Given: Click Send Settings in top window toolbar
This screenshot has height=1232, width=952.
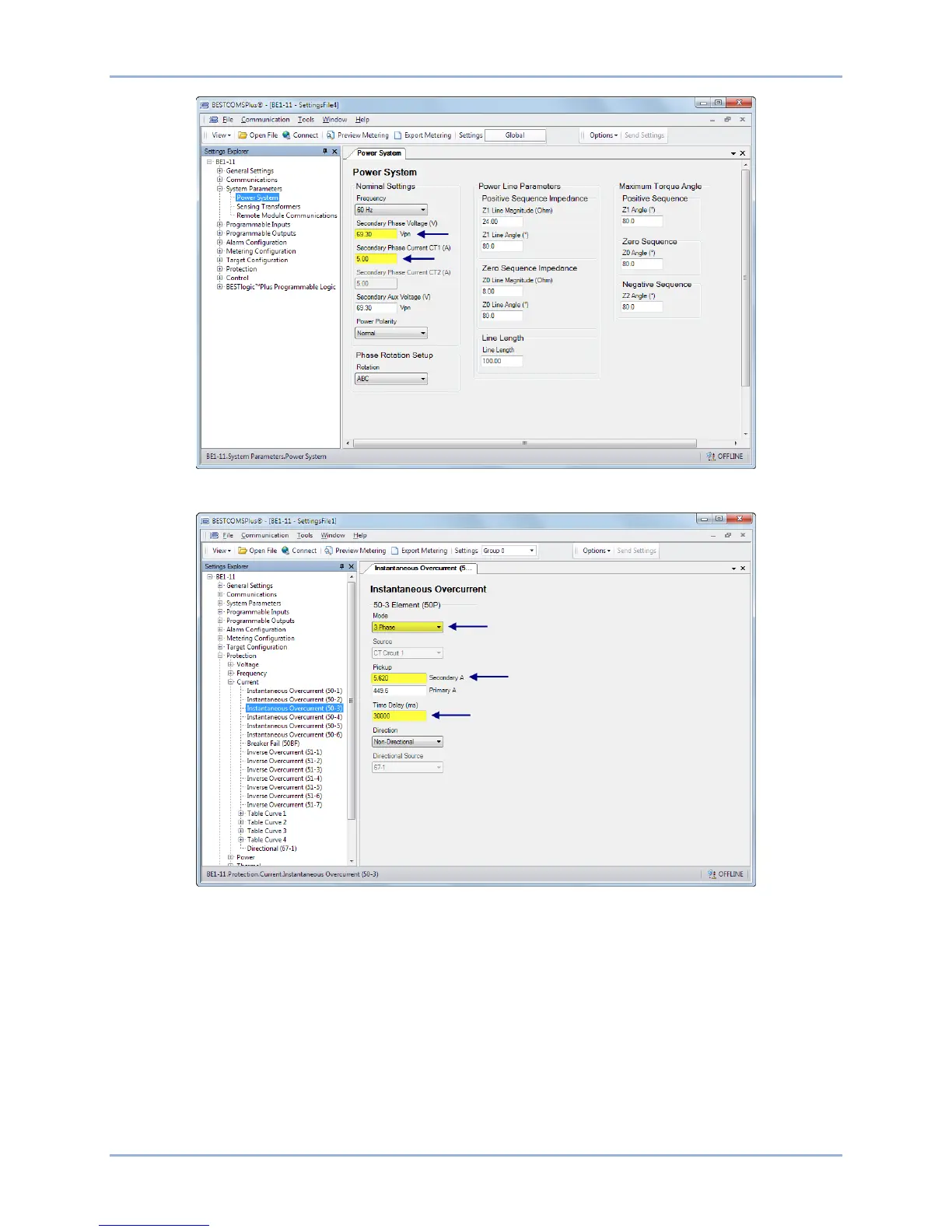Looking at the screenshot, I should tap(644, 135).
